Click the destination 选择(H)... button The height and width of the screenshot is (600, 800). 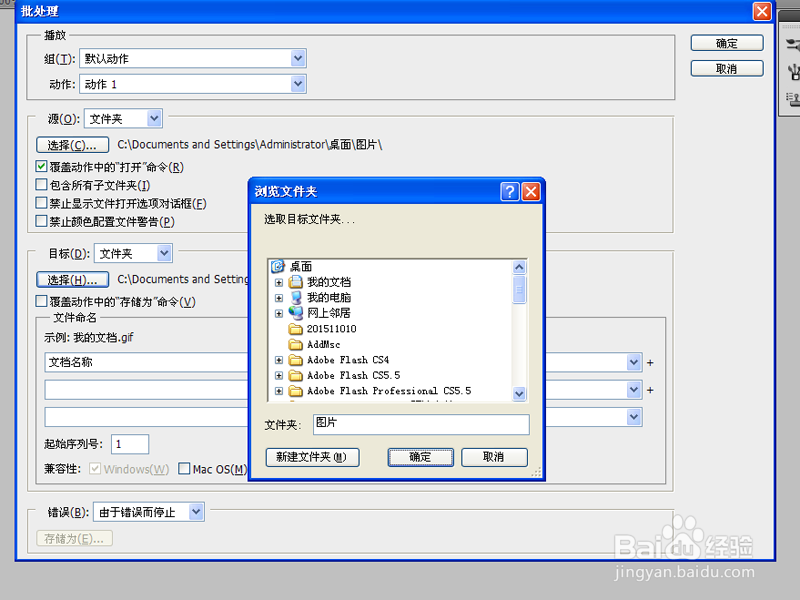click(72, 280)
